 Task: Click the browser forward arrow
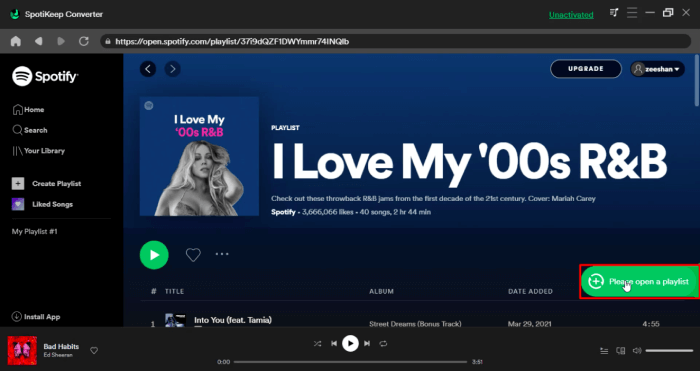pyautogui.click(x=61, y=42)
